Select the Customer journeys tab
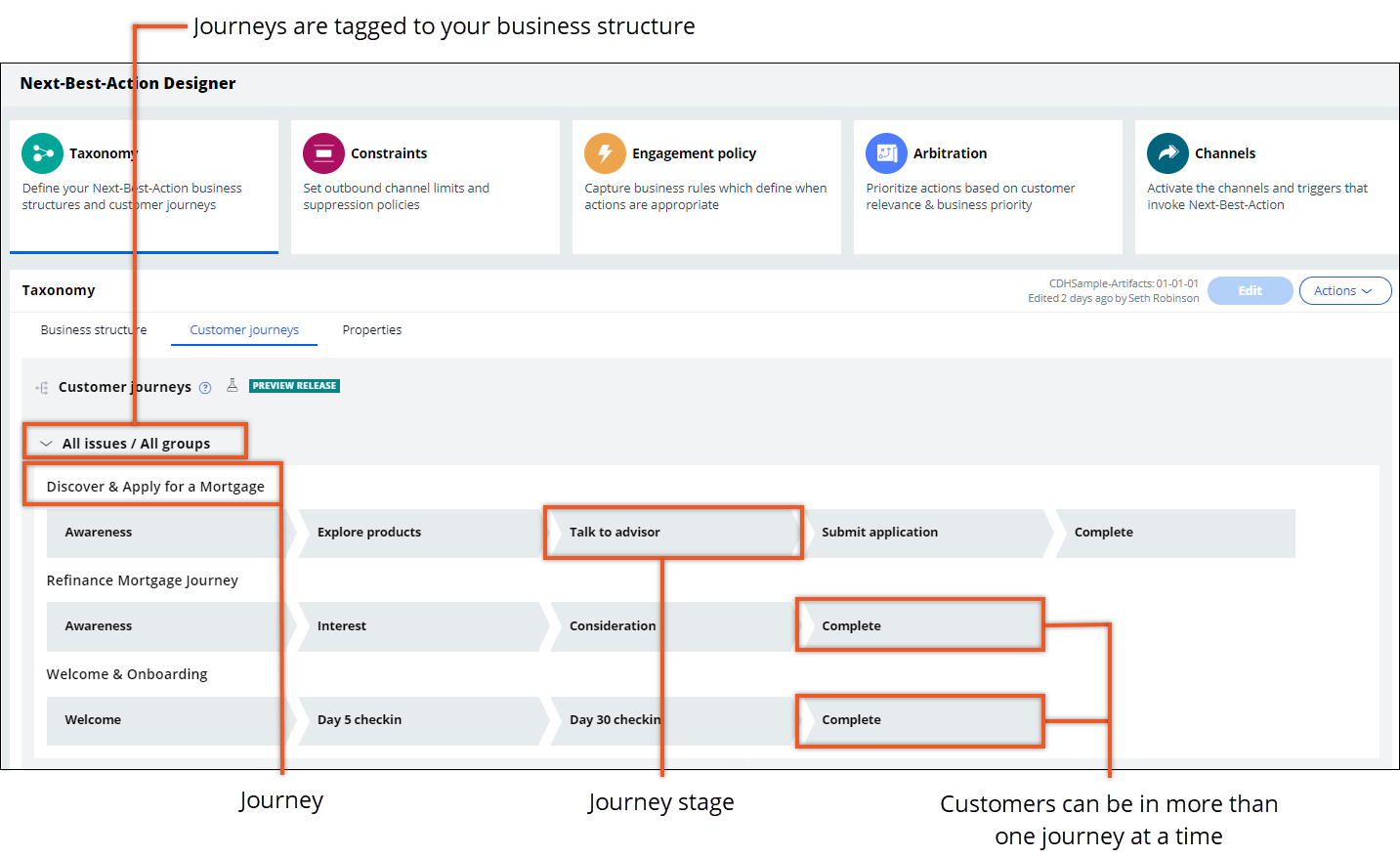Image resolution: width=1400 pixels, height=858 pixels. coord(244,330)
